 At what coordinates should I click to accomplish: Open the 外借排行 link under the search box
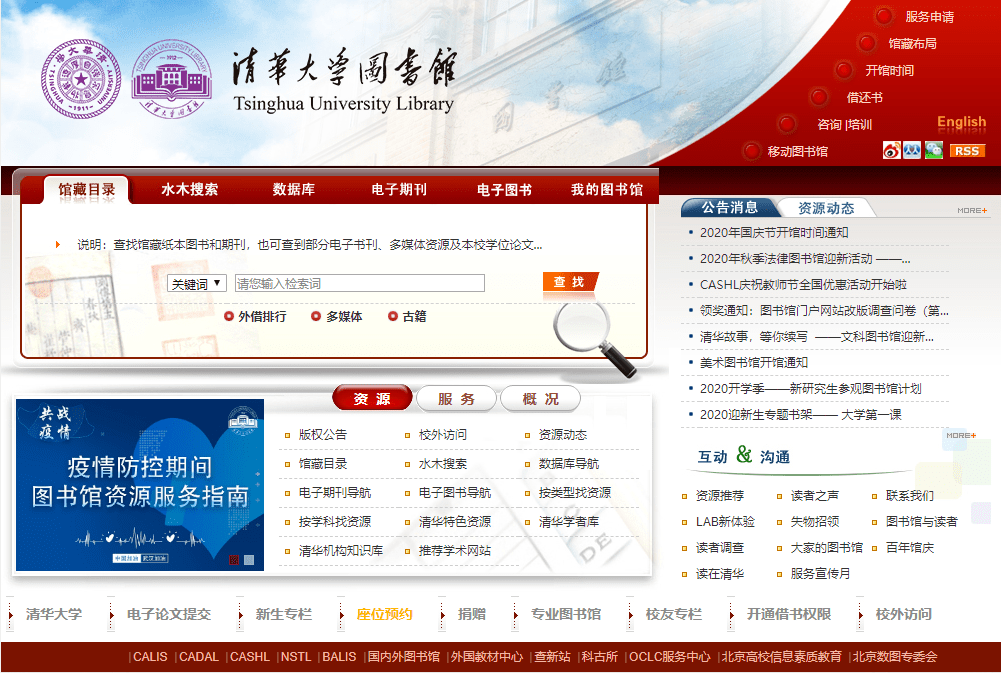tap(262, 317)
